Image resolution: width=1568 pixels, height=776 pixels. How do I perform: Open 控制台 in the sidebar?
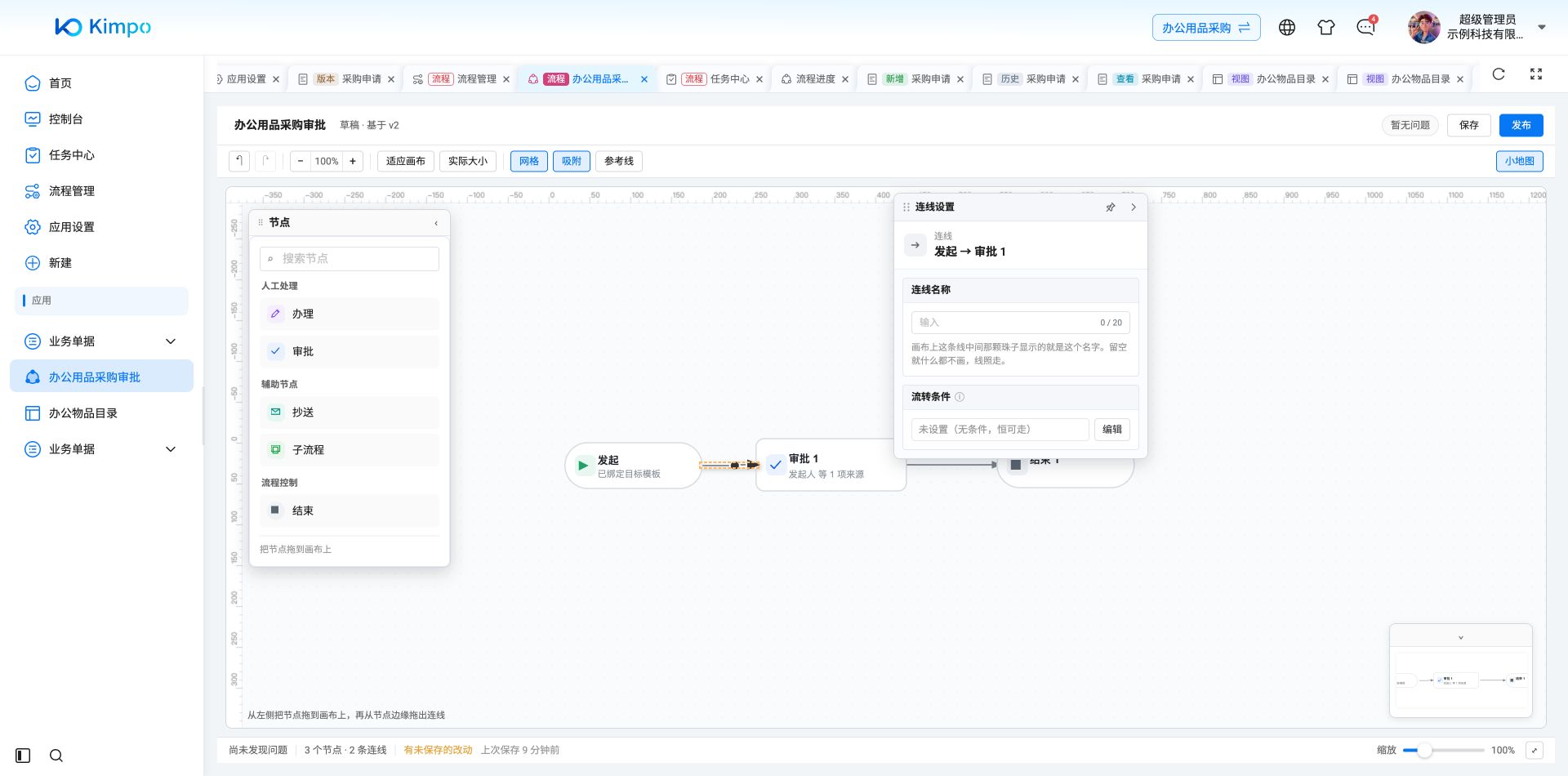(101, 119)
